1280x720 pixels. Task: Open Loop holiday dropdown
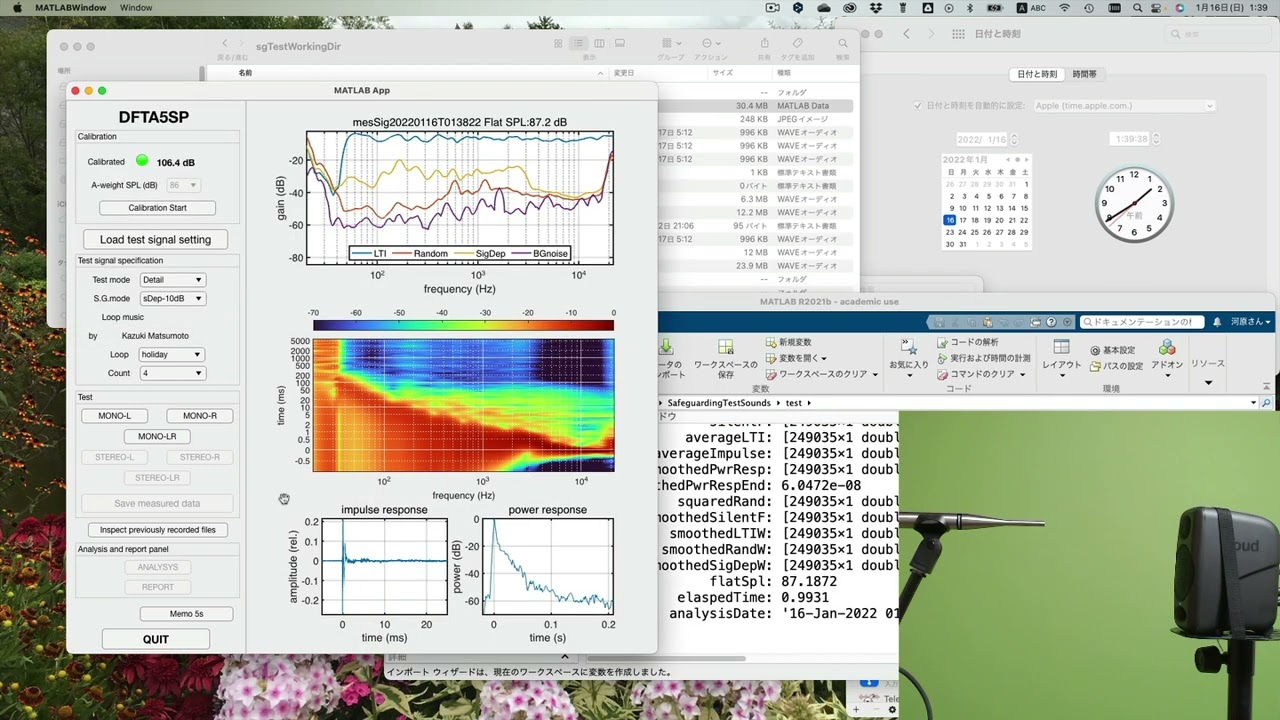tap(172, 354)
